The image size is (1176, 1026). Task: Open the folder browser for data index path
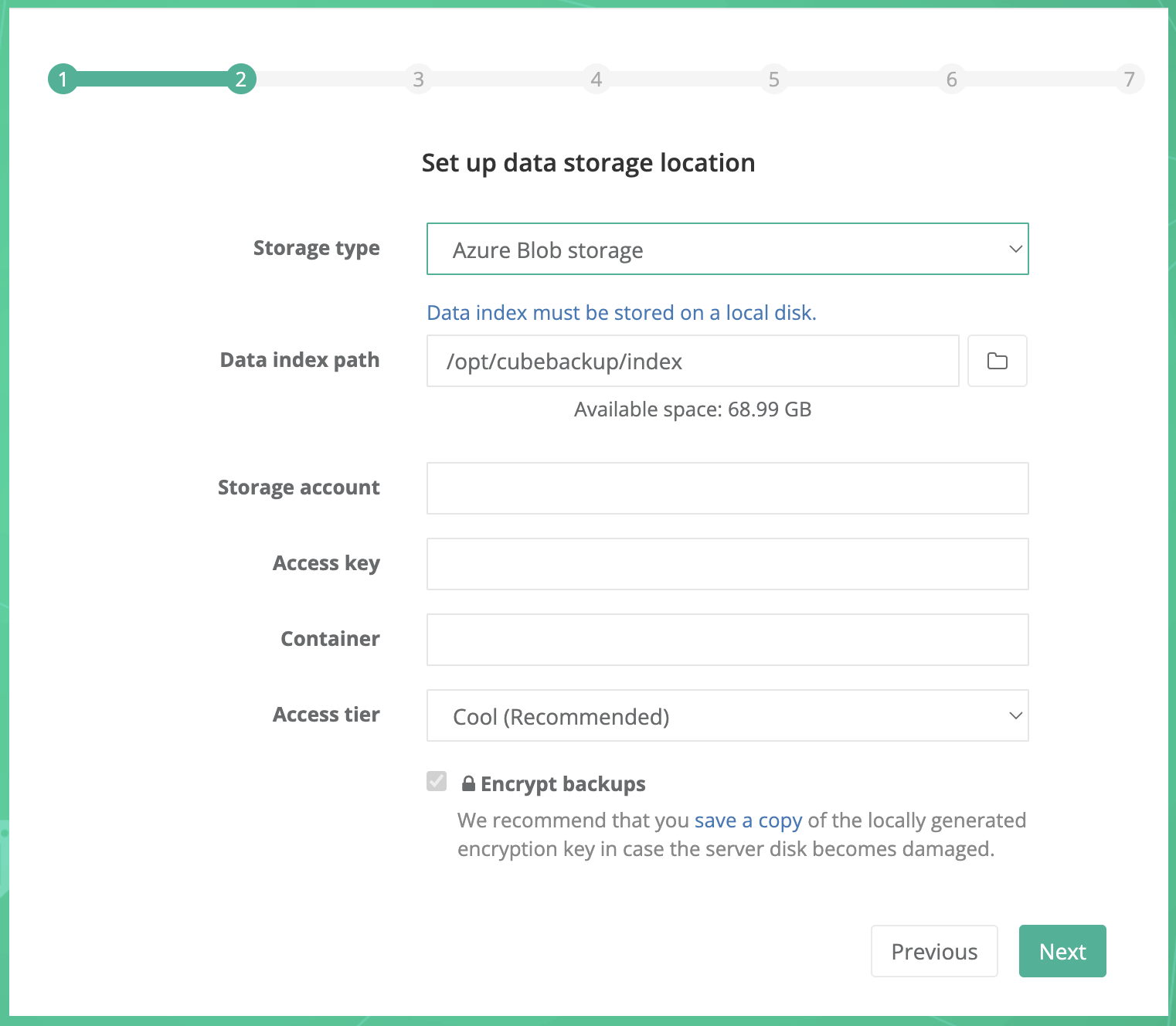coord(997,361)
